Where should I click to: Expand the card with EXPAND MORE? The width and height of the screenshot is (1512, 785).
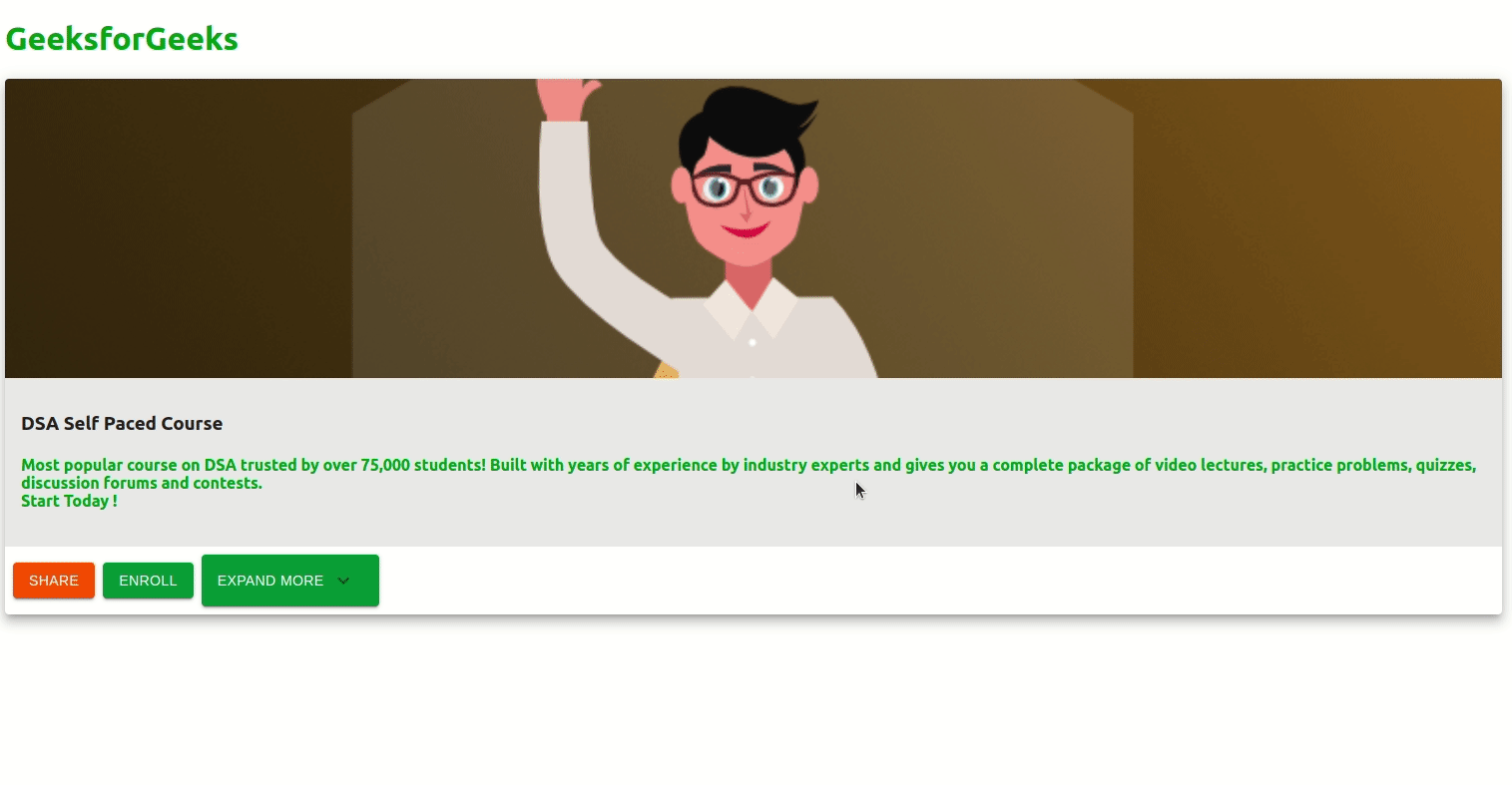(x=290, y=581)
